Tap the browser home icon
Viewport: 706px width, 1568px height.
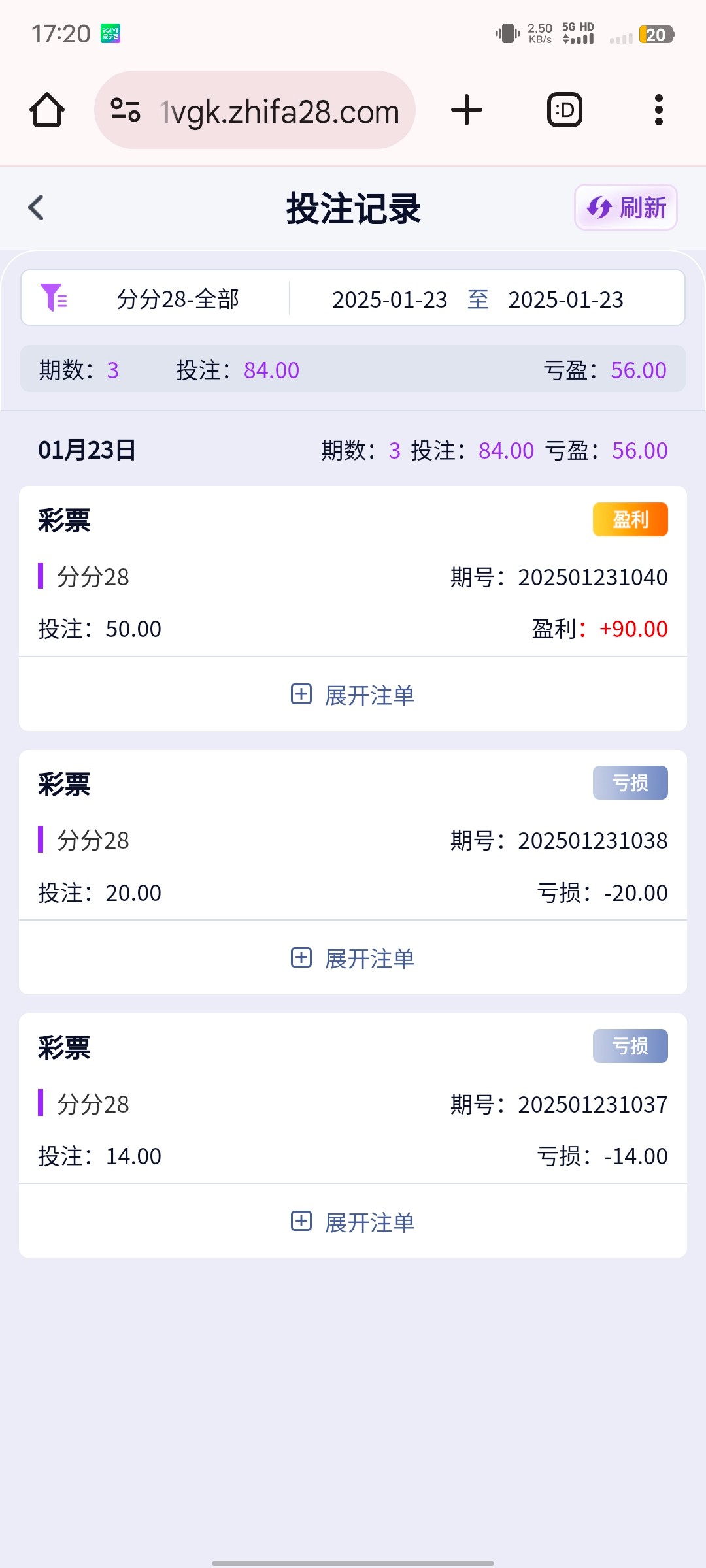pyautogui.click(x=47, y=110)
